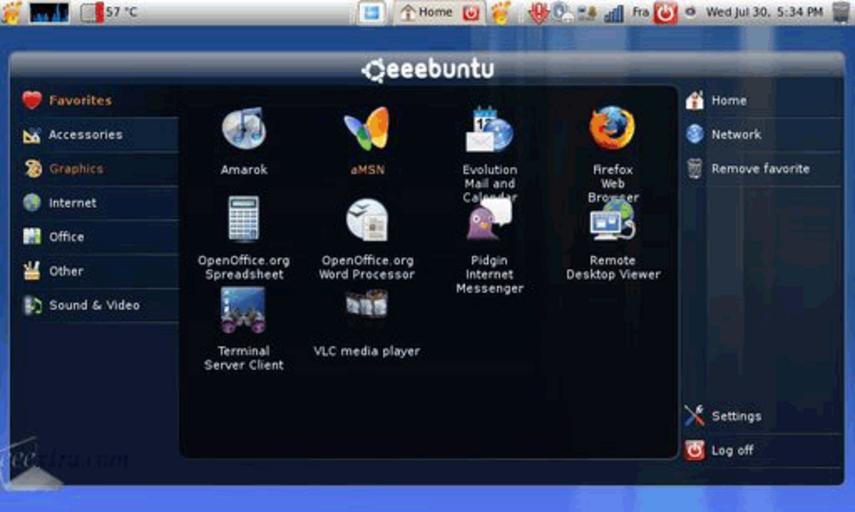Open Evolution Mail and Calendar
Screen dimensions: 855x512
489,129
